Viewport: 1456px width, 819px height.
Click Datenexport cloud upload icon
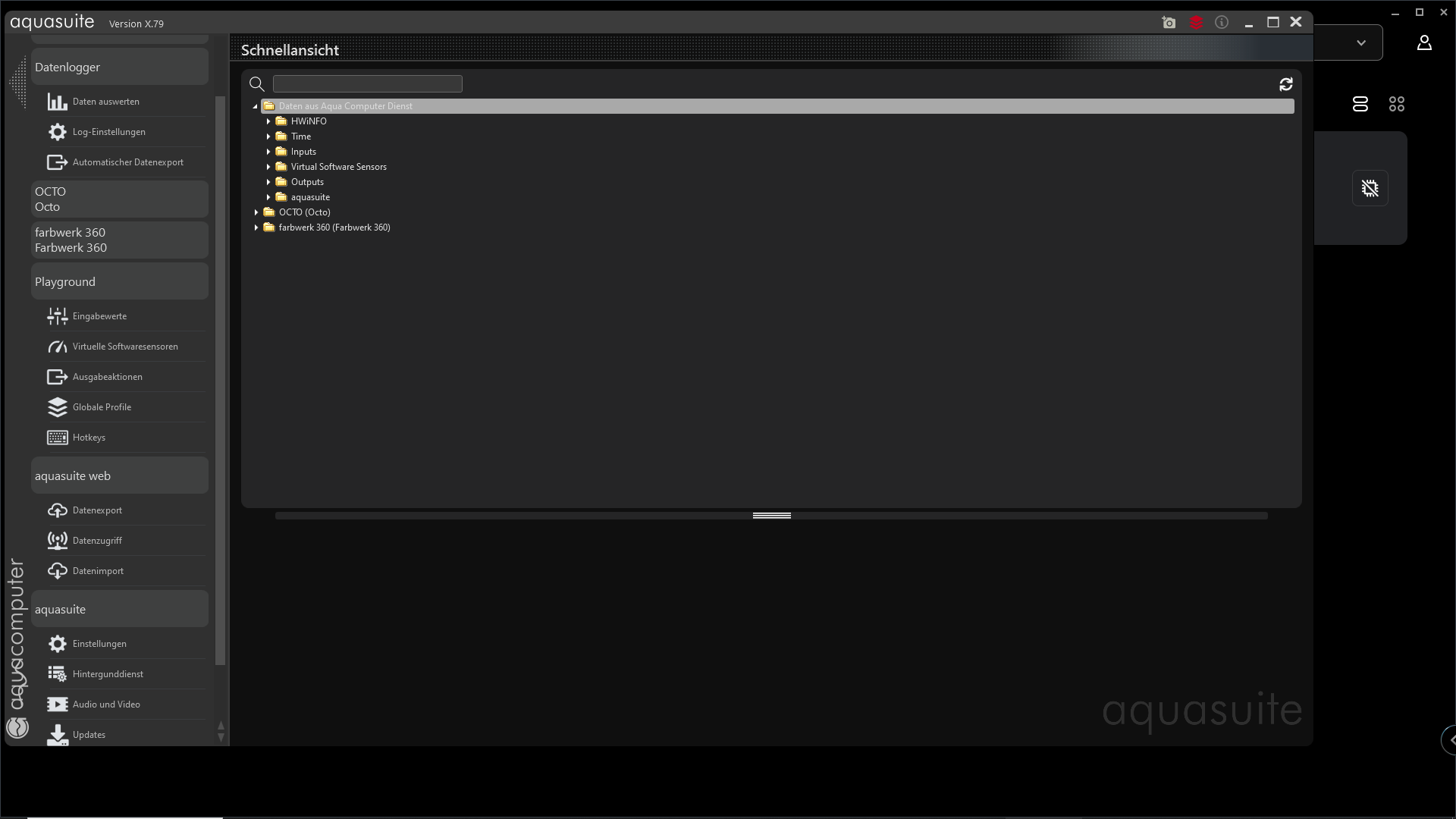click(x=58, y=510)
